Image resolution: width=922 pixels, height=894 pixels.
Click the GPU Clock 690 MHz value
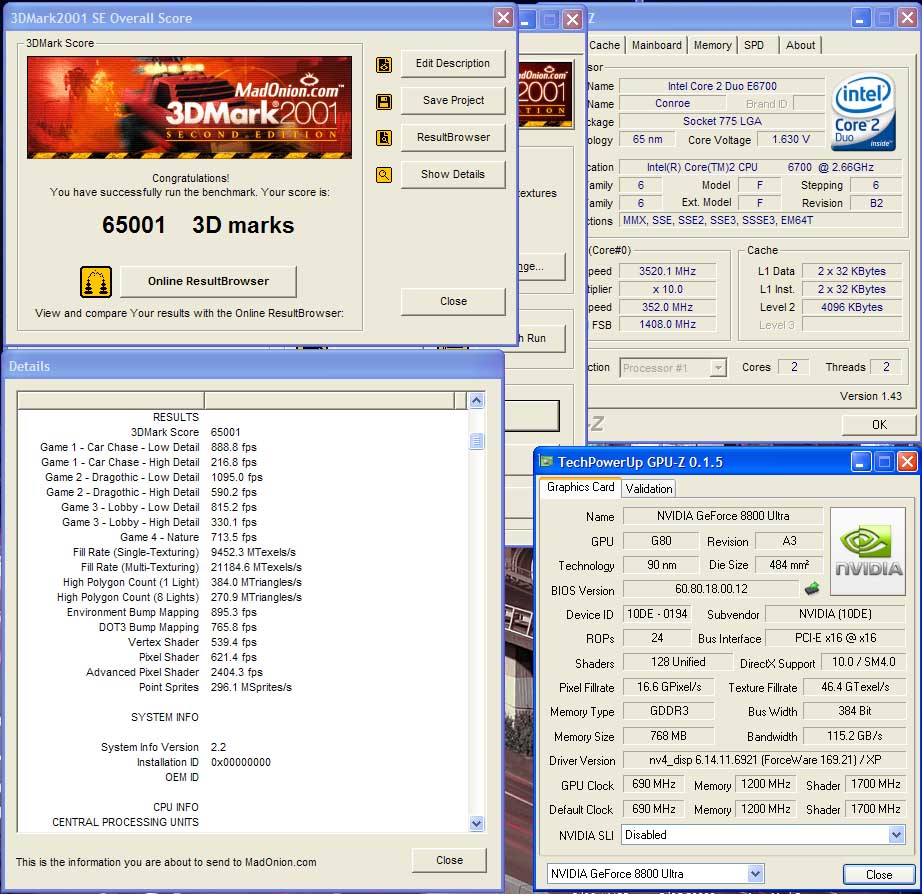point(653,784)
